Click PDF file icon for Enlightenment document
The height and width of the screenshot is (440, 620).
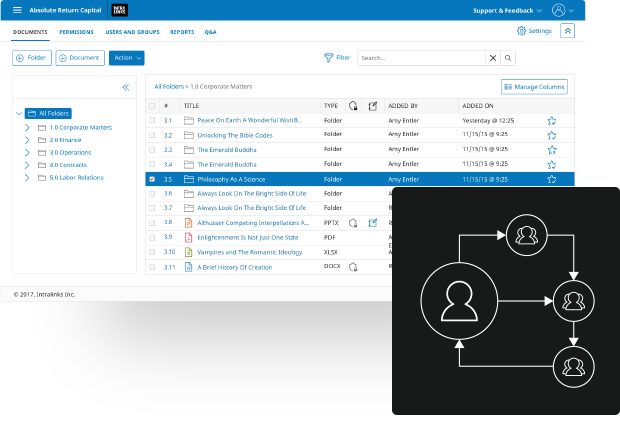point(189,238)
